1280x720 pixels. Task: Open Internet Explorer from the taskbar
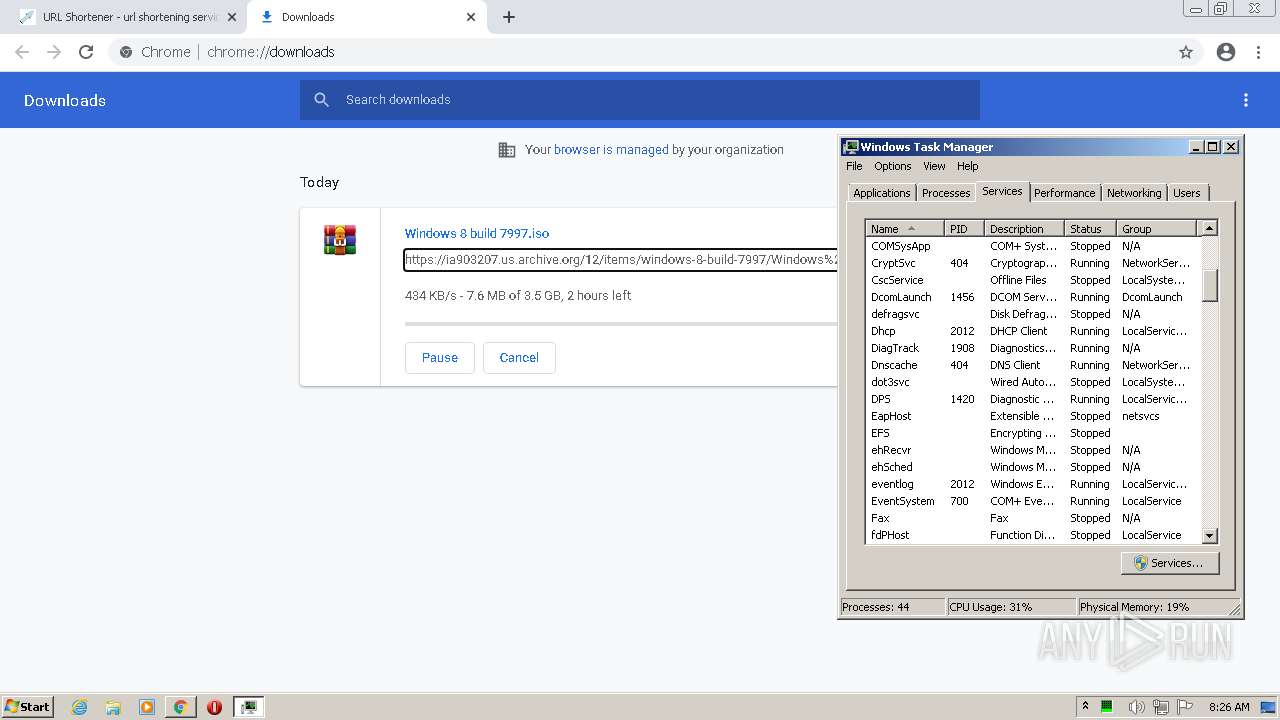tap(79, 707)
